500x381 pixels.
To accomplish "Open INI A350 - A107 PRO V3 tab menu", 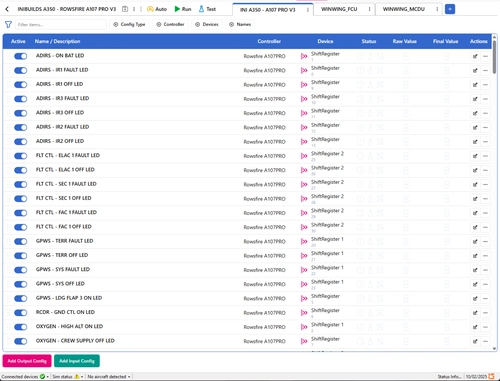I will pyautogui.click(x=307, y=10).
